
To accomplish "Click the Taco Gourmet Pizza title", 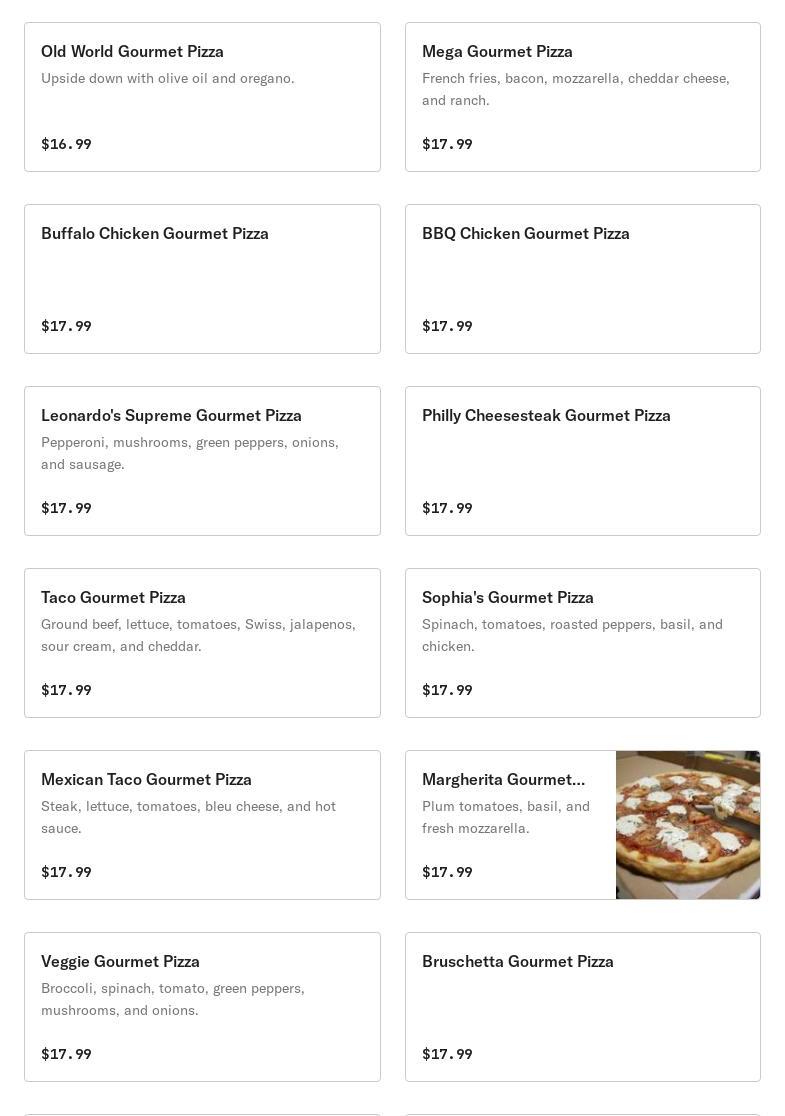I will [x=113, y=597].
